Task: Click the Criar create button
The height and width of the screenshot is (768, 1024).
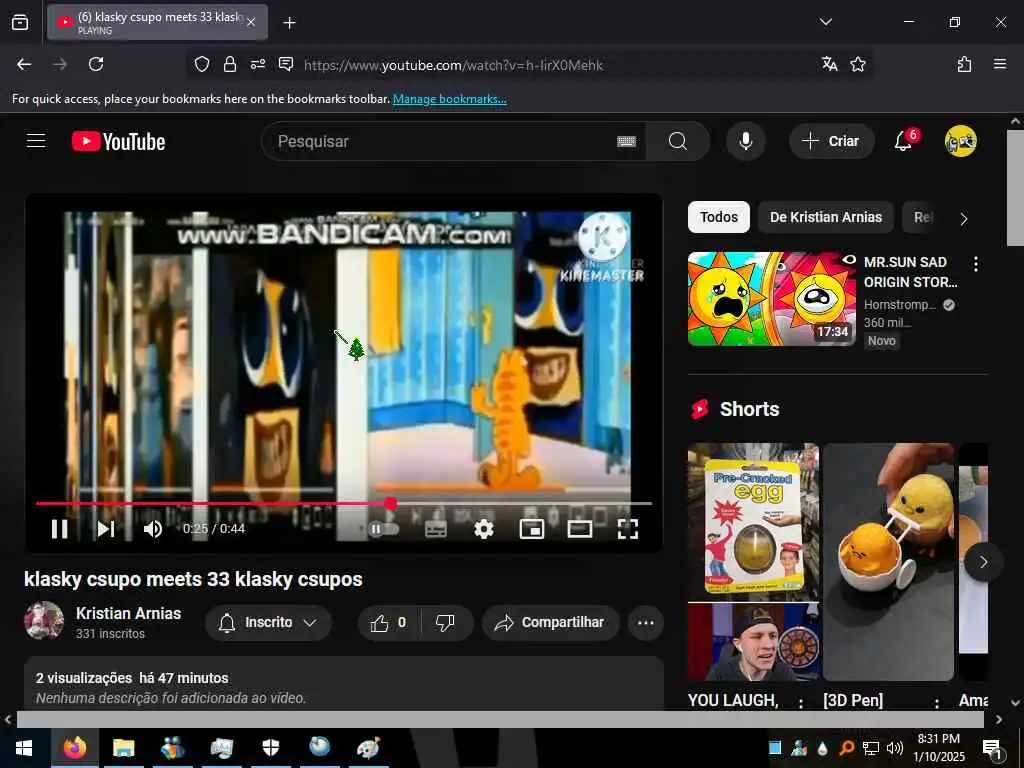Action: (x=831, y=141)
